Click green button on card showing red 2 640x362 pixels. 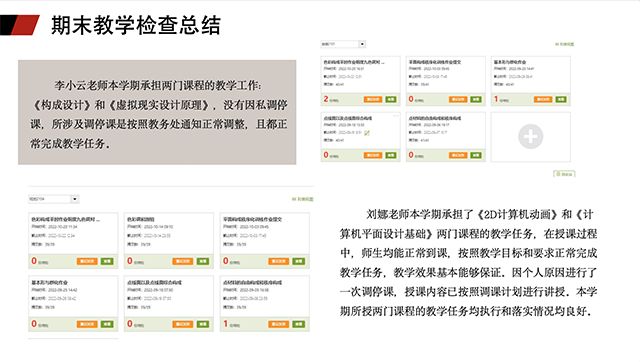click(x=391, y=99)
